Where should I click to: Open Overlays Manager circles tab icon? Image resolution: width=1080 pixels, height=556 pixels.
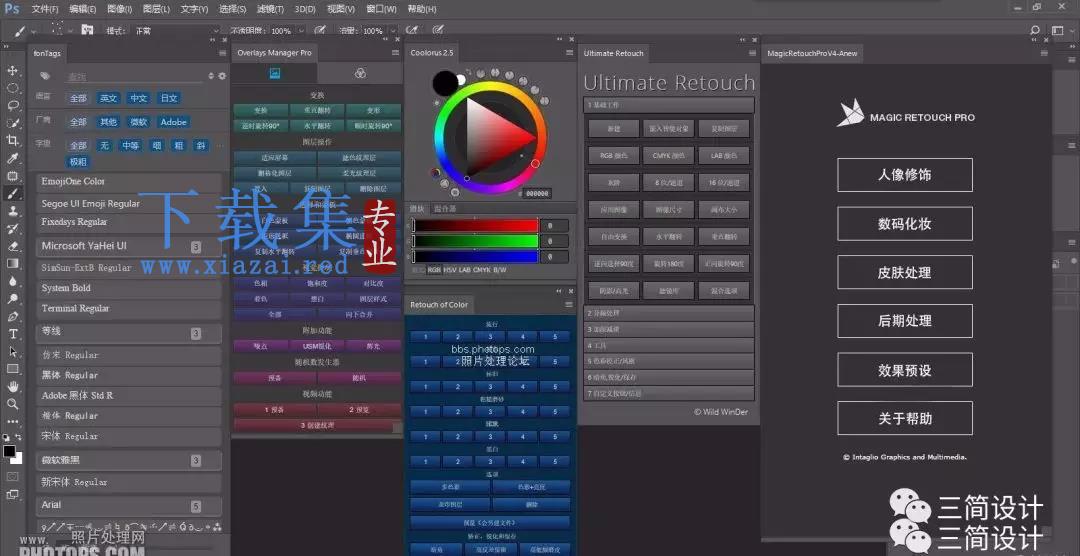tap(360, 73)
